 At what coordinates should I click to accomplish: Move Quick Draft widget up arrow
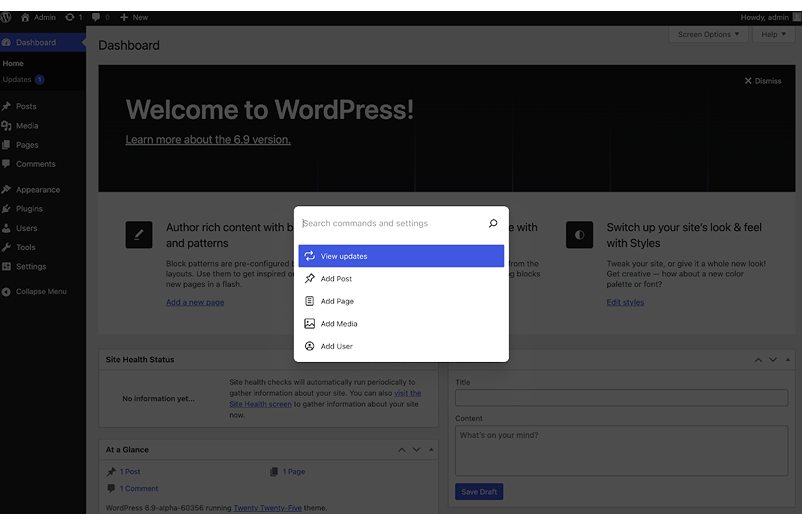tap(759, 360)
